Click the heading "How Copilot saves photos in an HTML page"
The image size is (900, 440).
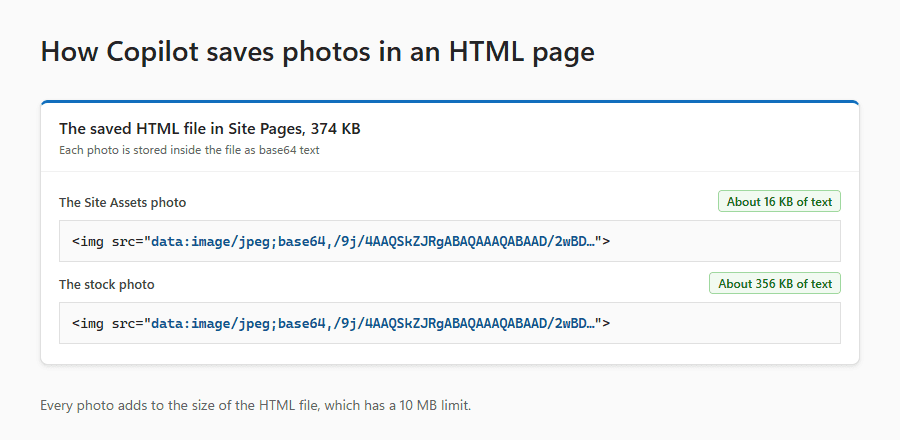pyautogui.click(x=317, y=52)
